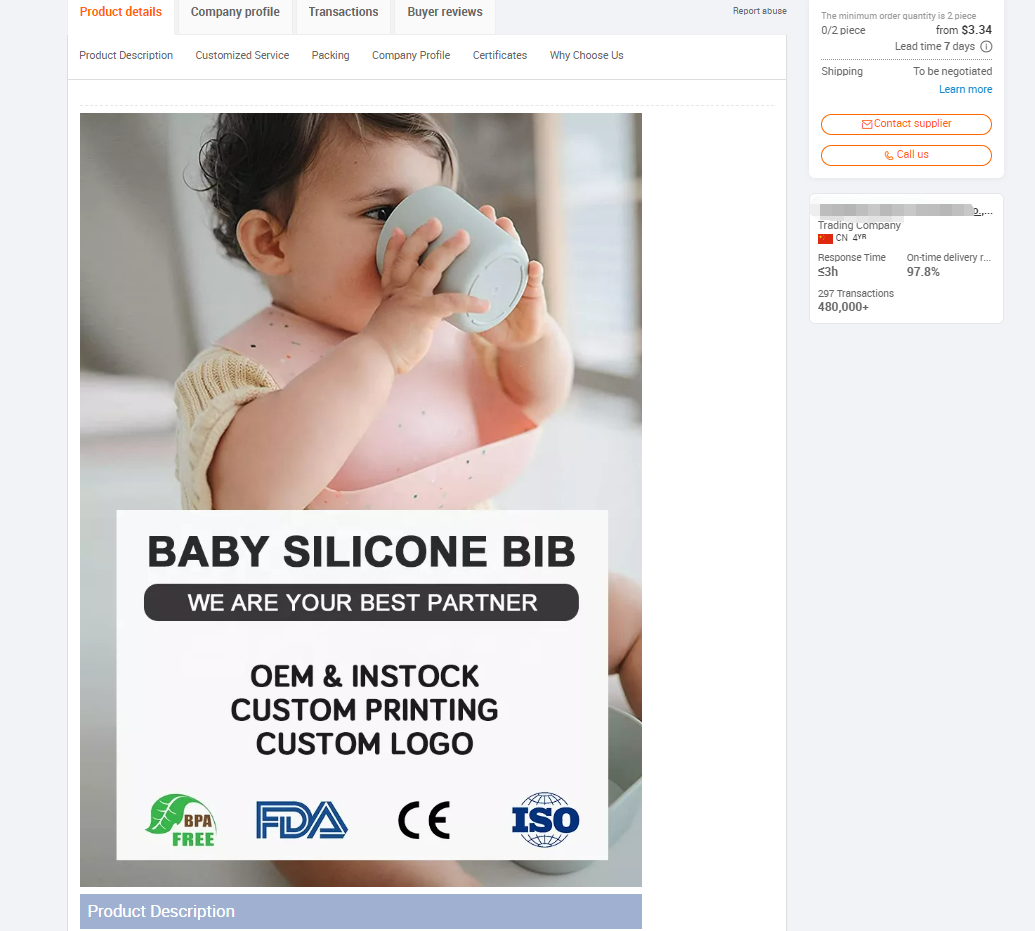Image resolution: width=1035 pixels, height=931 pixels.
Task: Click the FDA certification logo
Action: tap(301, 820)
